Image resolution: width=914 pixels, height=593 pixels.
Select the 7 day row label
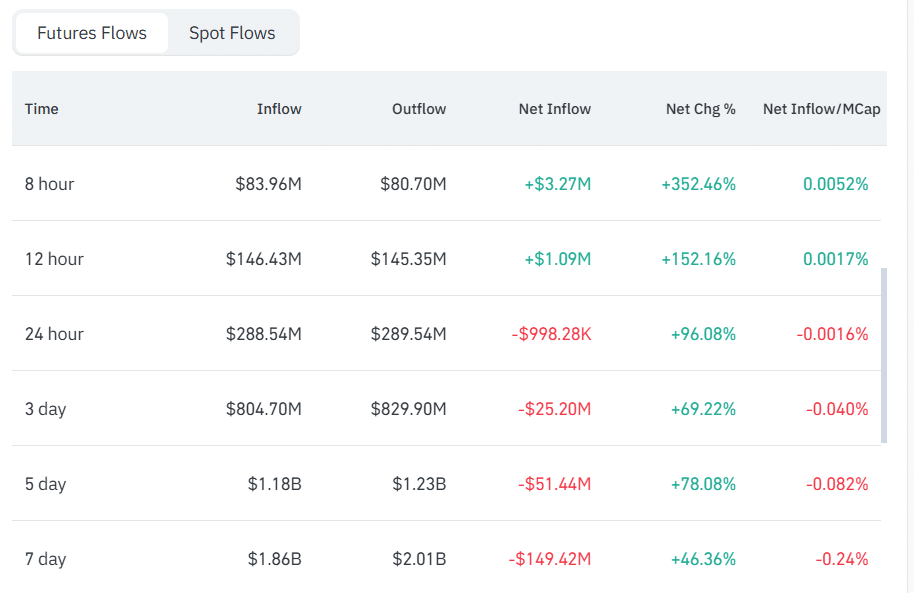tap(45, 559)
